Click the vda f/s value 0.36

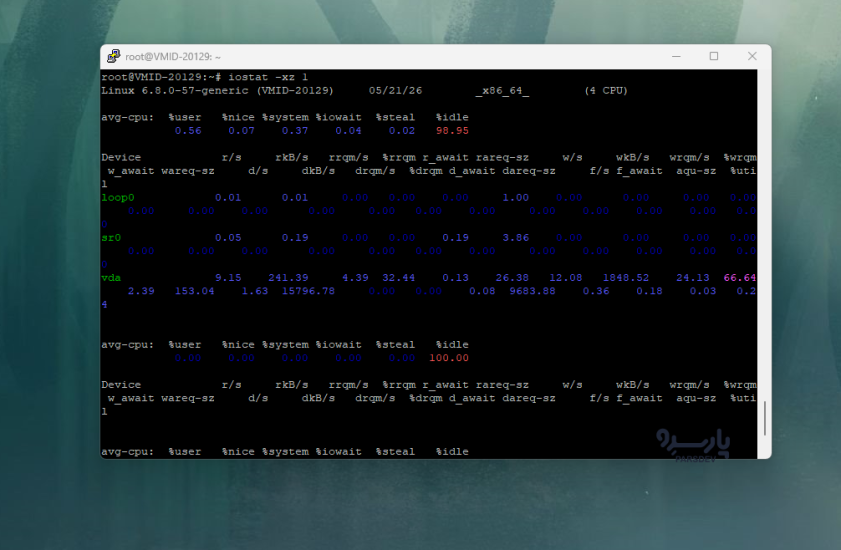(x=596, y=291)
